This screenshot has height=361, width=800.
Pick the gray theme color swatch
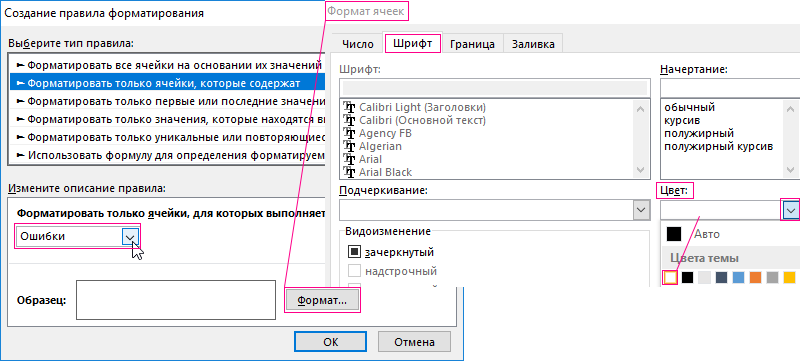click(x=772, y=277)
